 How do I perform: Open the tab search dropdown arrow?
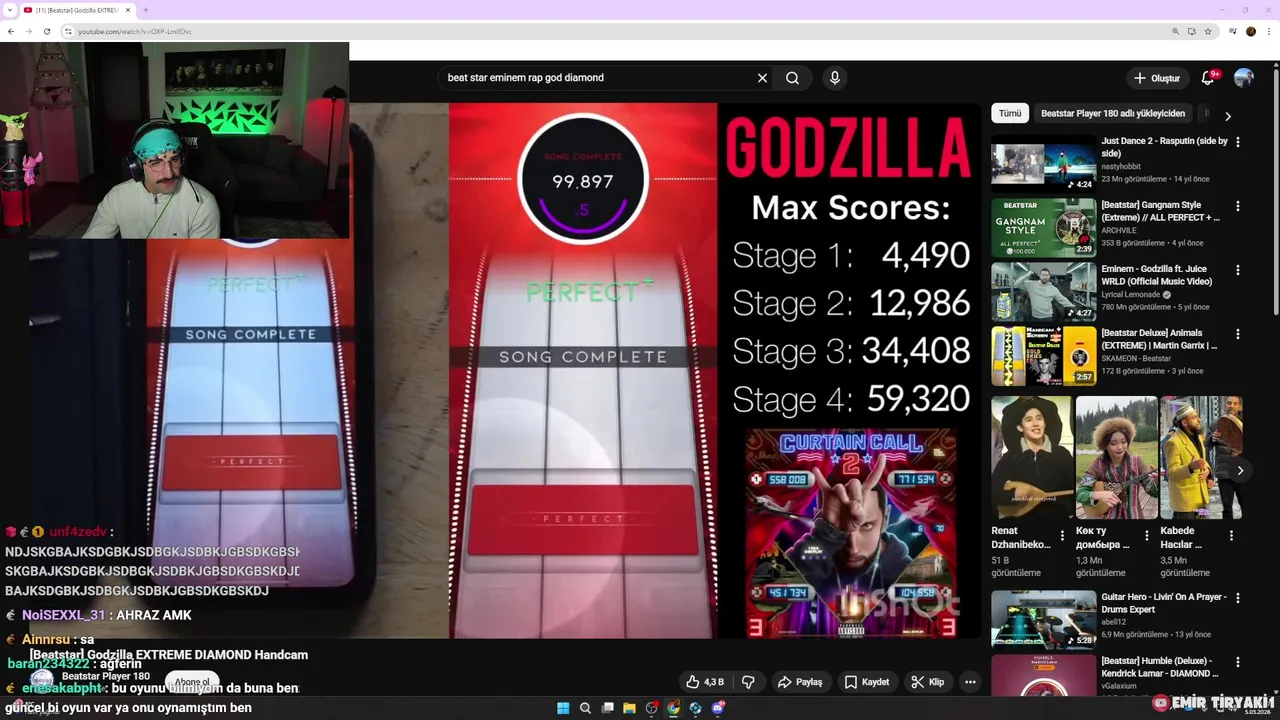(x=9, y=10)
